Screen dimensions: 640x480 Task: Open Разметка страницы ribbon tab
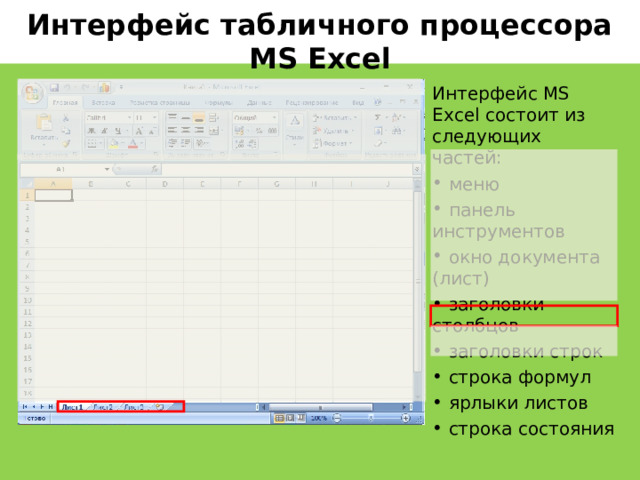160,102
